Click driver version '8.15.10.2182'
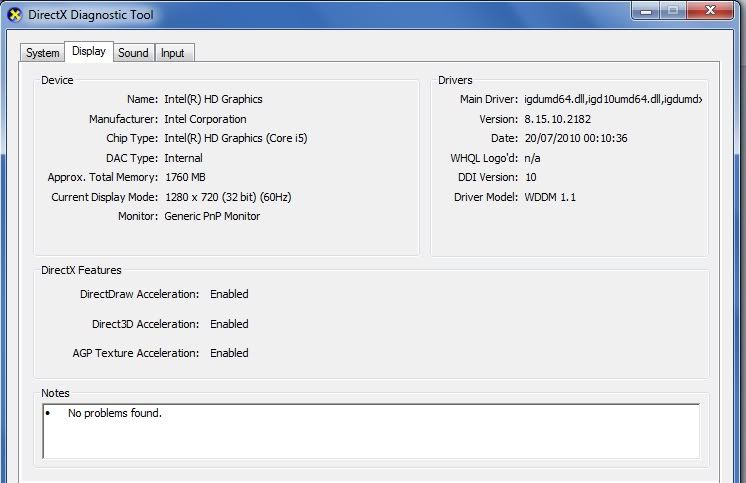The image size is (746, 483). click(557, 119)
